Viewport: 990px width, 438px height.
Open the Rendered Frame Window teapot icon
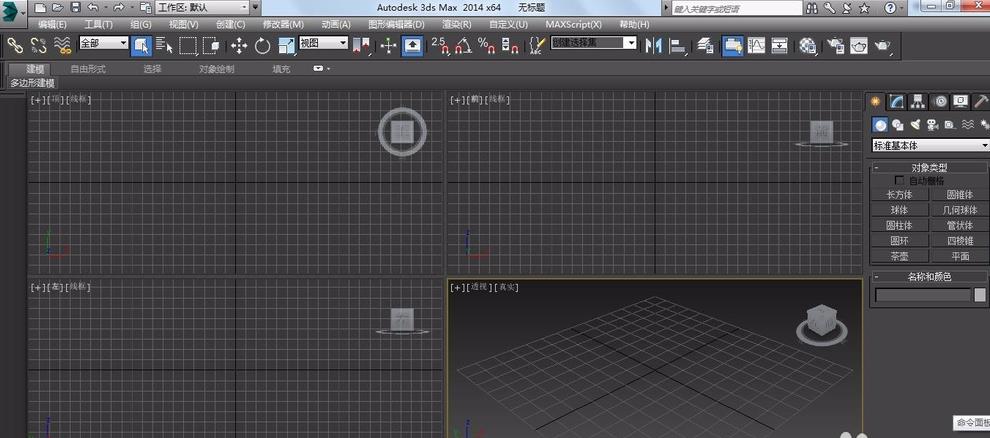click(x=859, y=45)
